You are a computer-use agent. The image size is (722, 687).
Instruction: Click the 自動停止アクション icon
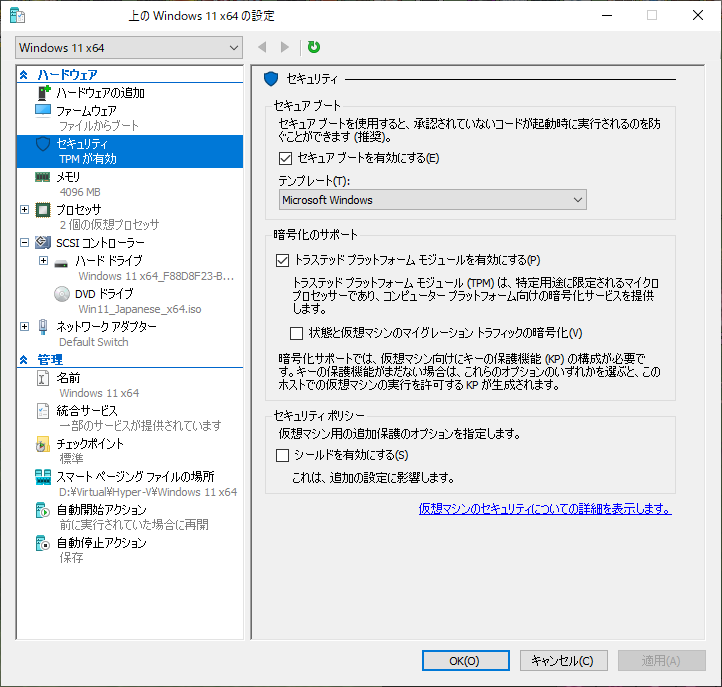42,543
